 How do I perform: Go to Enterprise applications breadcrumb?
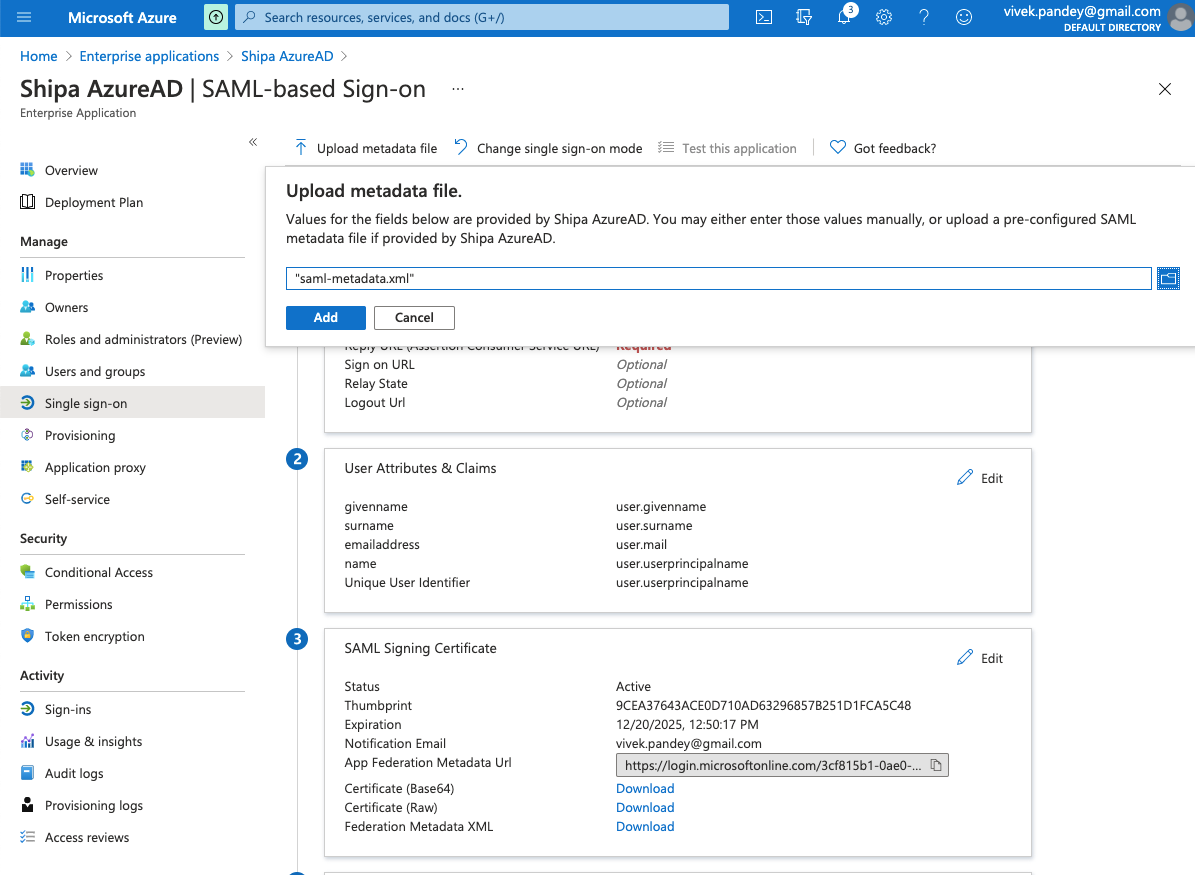click(149, 56)
